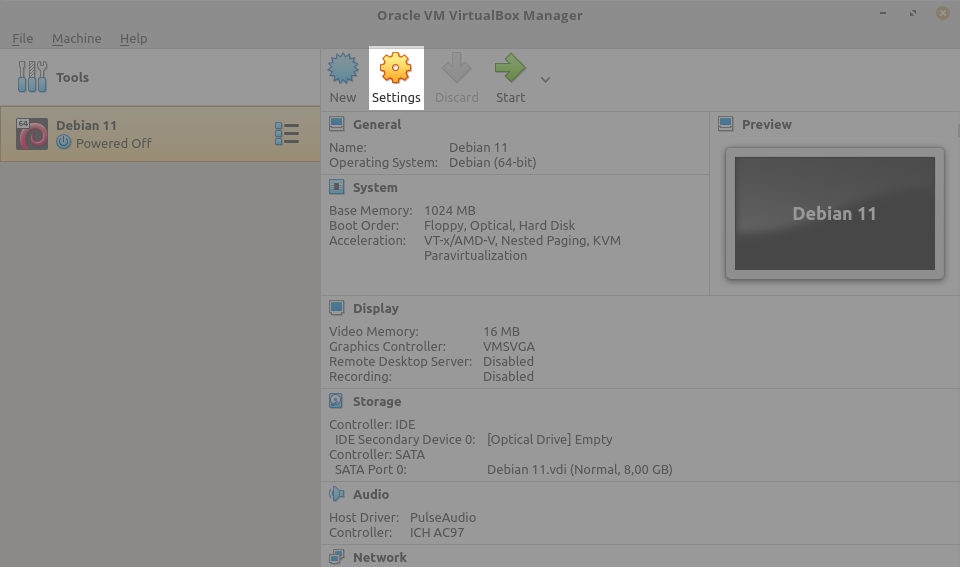
Task: Click the Debian 11.vdi disk entry
Action: tap(579, 470)
